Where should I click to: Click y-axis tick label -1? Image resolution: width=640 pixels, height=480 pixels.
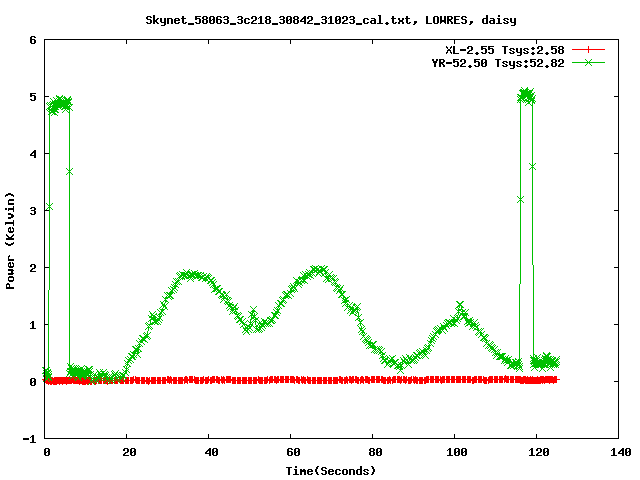point(29,439)
